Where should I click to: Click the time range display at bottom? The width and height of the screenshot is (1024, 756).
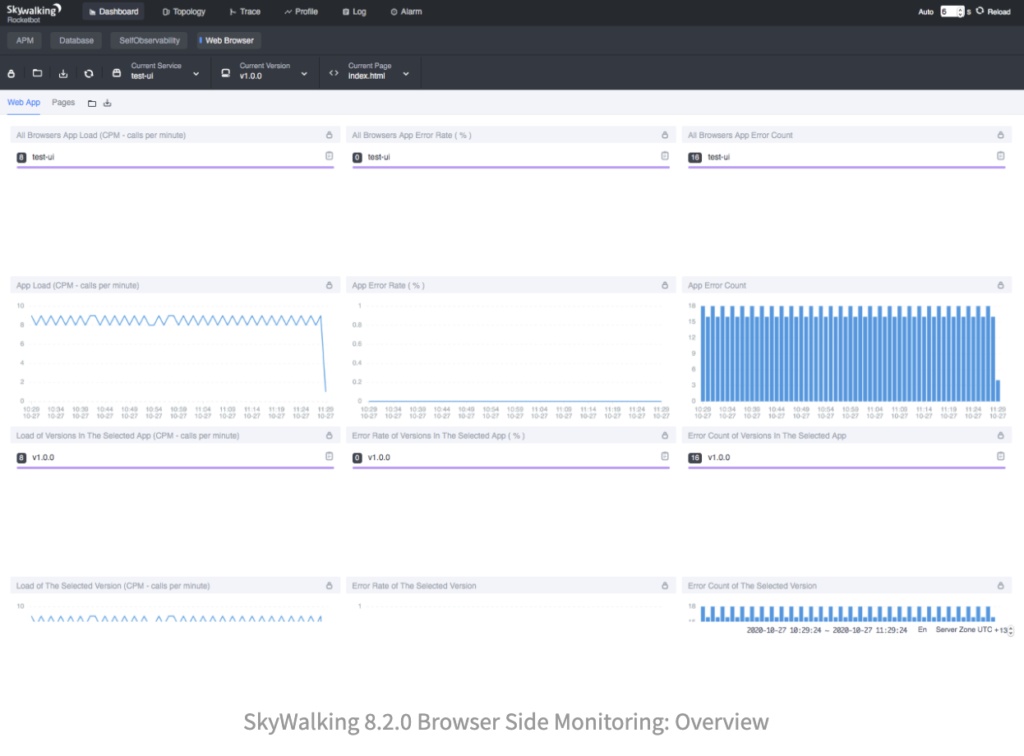tap(827, 630)
